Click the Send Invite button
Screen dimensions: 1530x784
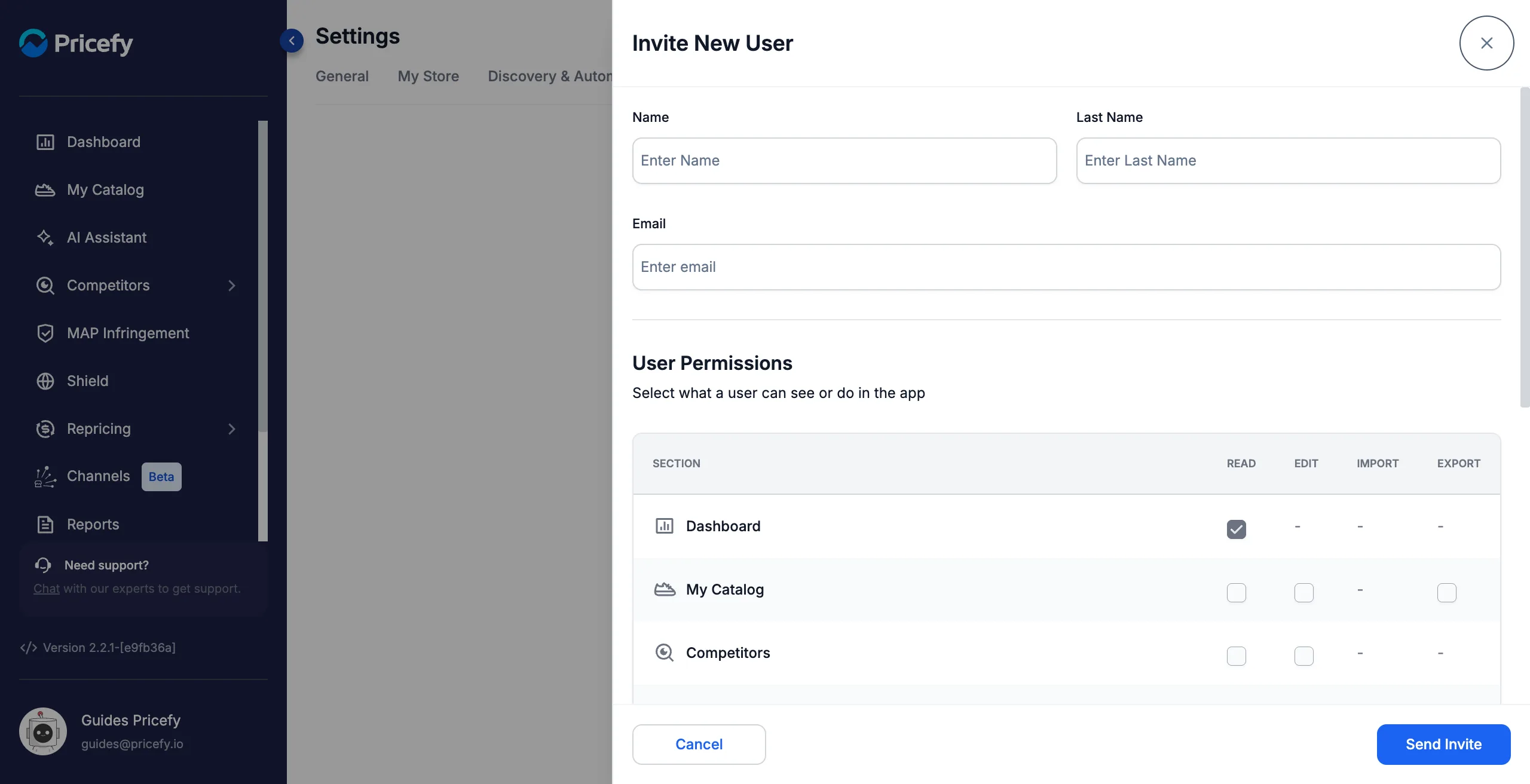click(x=1443, y=744)
